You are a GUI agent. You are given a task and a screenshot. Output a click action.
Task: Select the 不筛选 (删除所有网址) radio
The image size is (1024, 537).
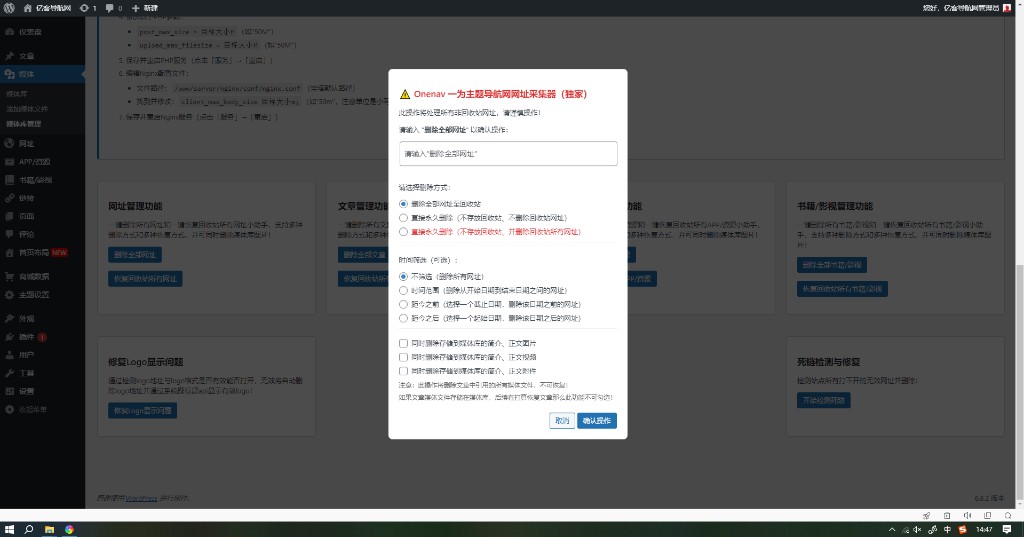point(404,276)
